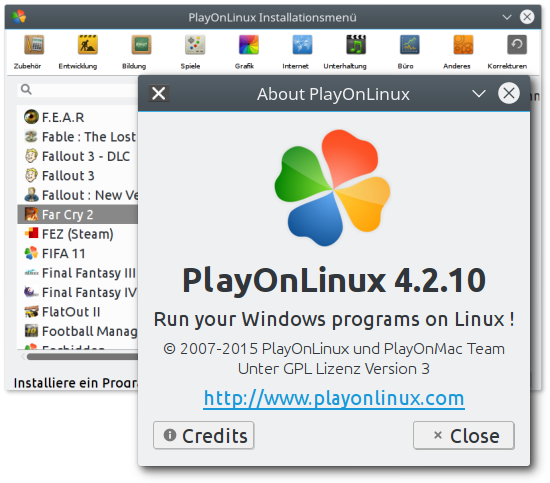This screenshot has height=483, width=550.
Task: Open the playonlinux.com link
Action: point(334,398)
